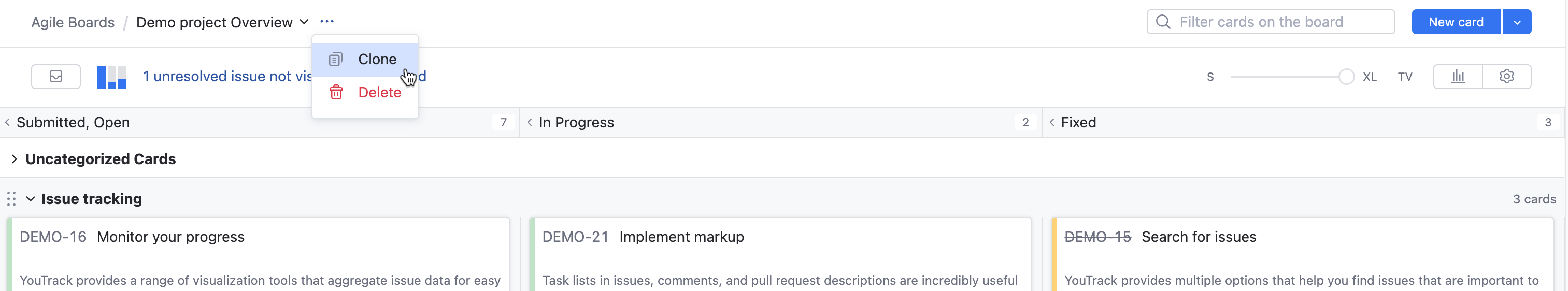Select Clone from the menu
The height and width of the screenshot is (291, 1568).
point(377,60)
